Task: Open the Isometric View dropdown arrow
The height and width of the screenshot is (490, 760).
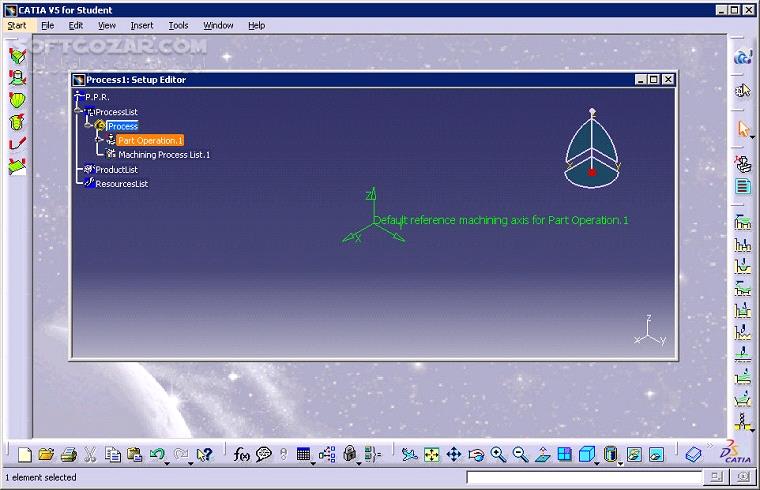Action: point(597,464)
